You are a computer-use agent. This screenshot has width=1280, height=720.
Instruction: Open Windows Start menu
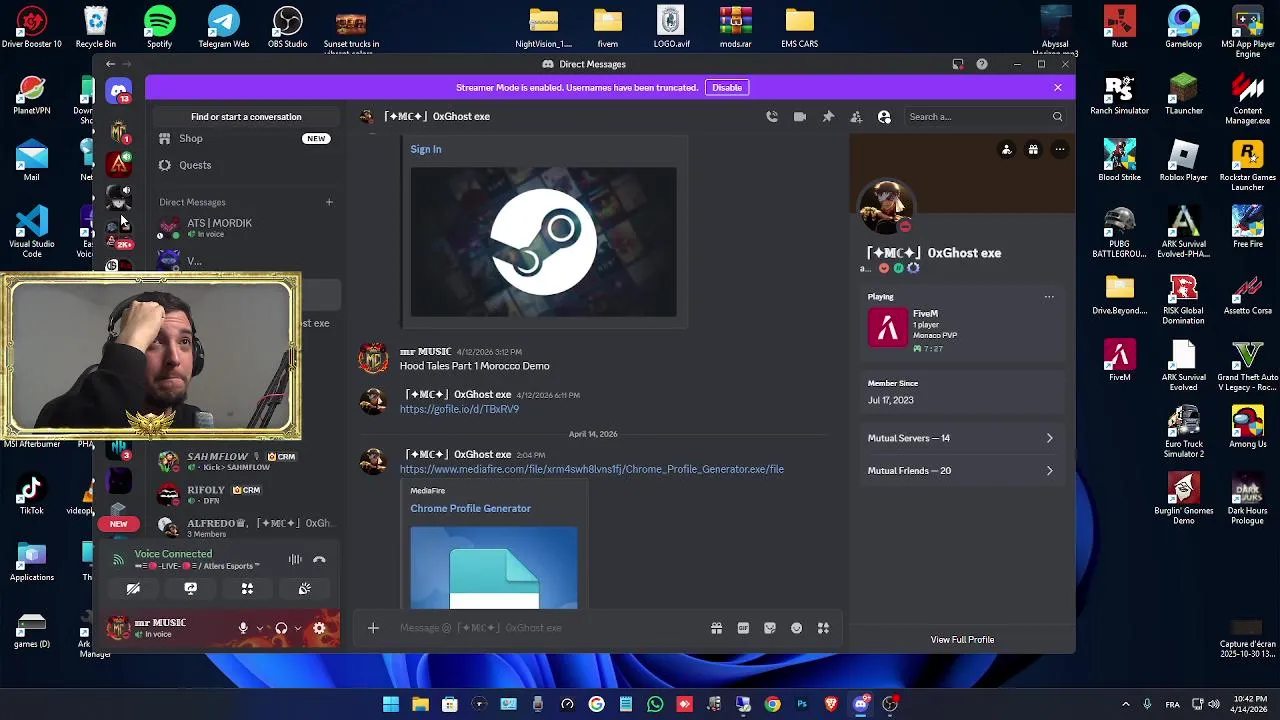point(391,704)
